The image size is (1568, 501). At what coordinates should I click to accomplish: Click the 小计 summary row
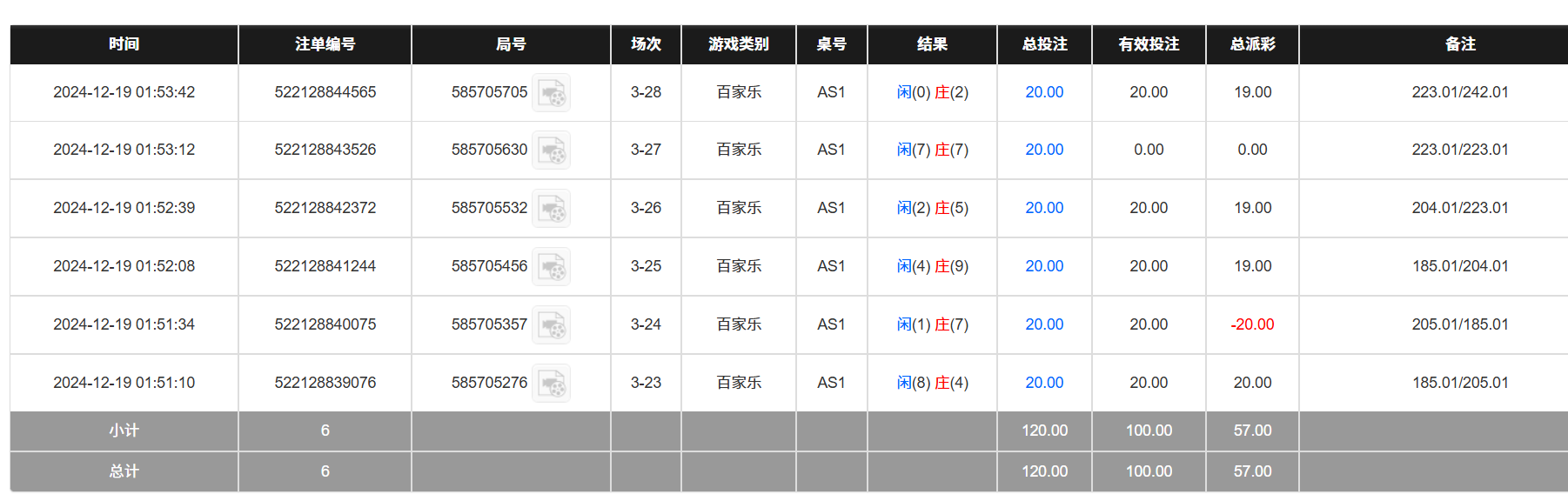[124, 431]
